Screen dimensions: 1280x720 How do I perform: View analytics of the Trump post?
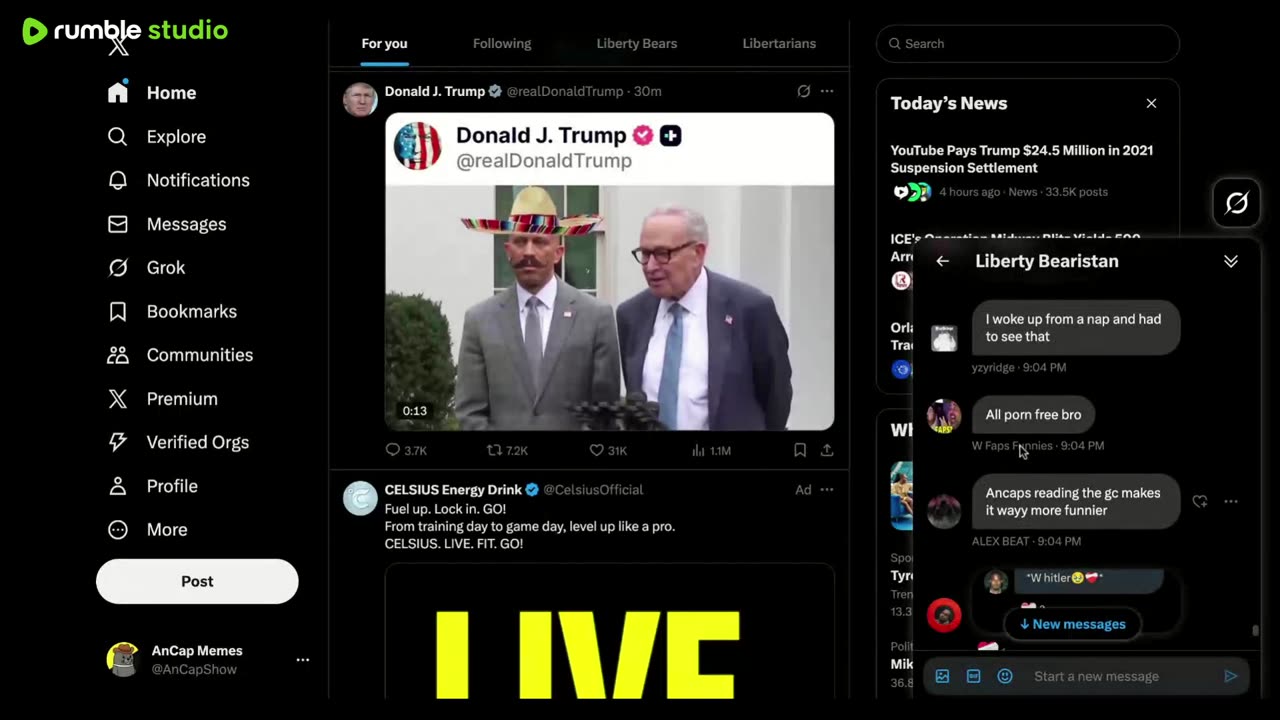(x=711, y=451)
